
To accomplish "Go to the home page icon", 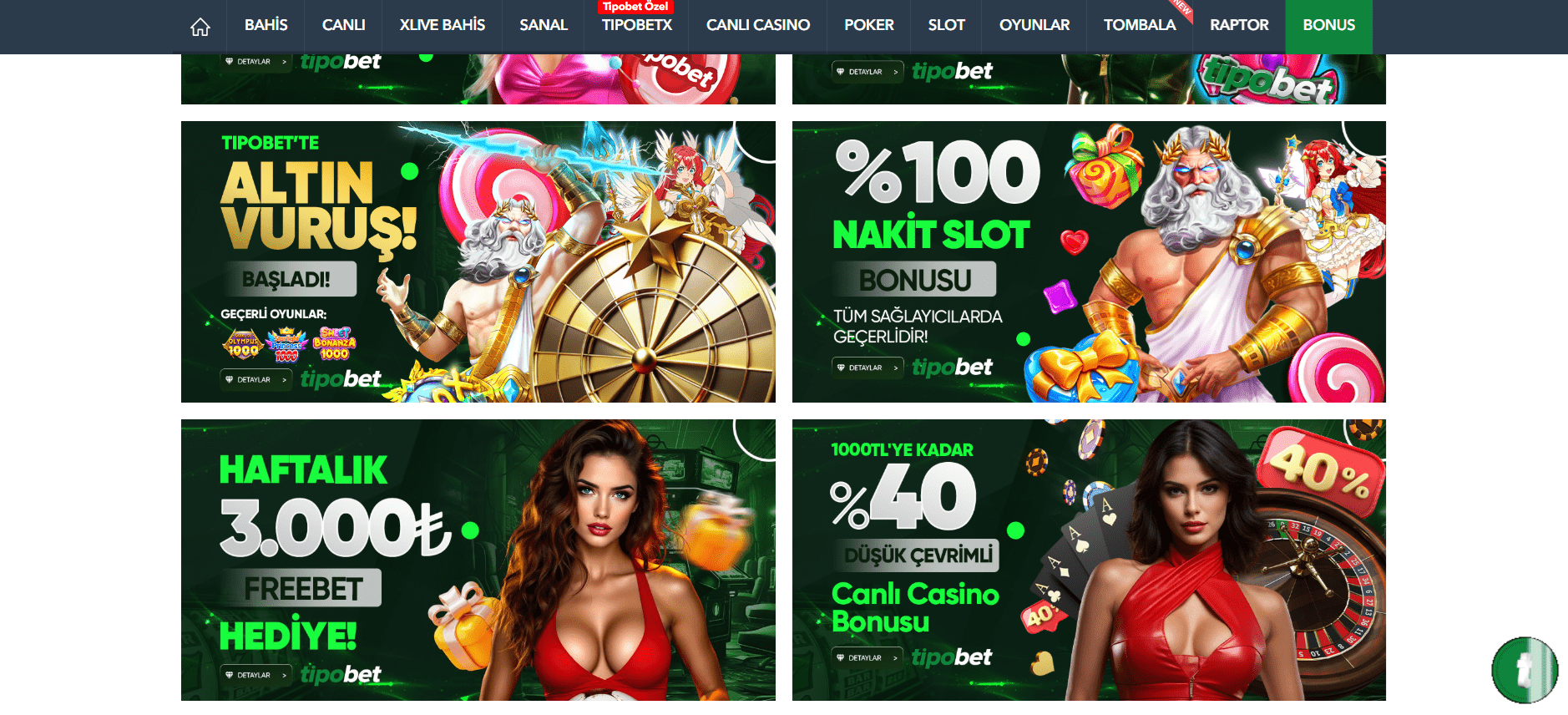I will coord(200,27).
